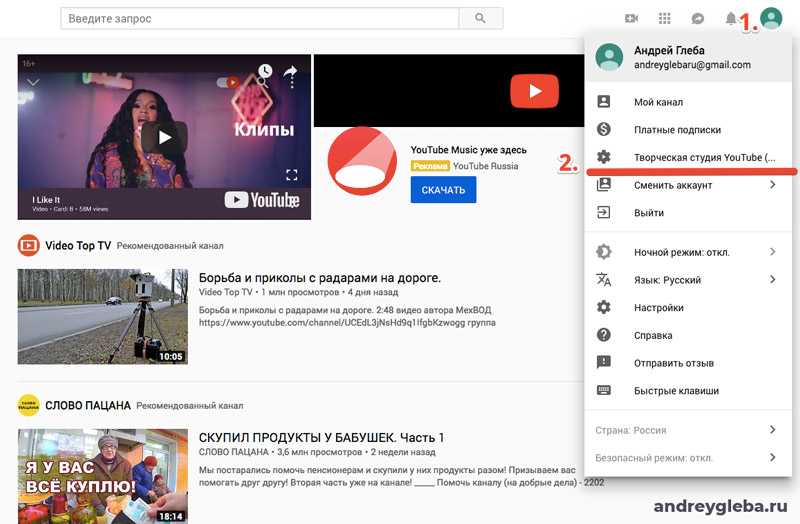Click the Video Top TV channel logo
The image size is (800, 524).
[x=29, y=245]
